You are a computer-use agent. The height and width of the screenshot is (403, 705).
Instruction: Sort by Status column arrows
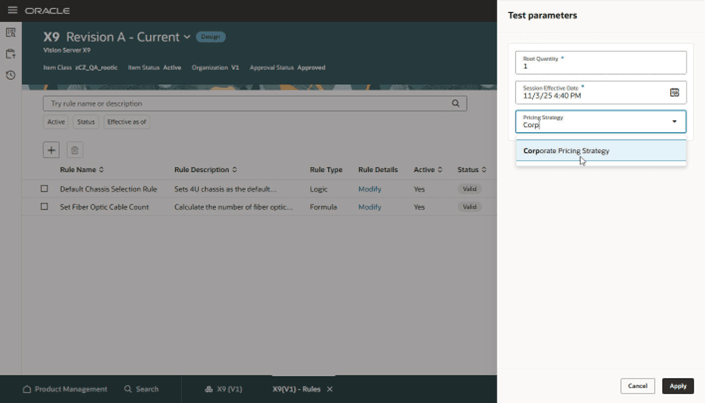click(484, 170)
